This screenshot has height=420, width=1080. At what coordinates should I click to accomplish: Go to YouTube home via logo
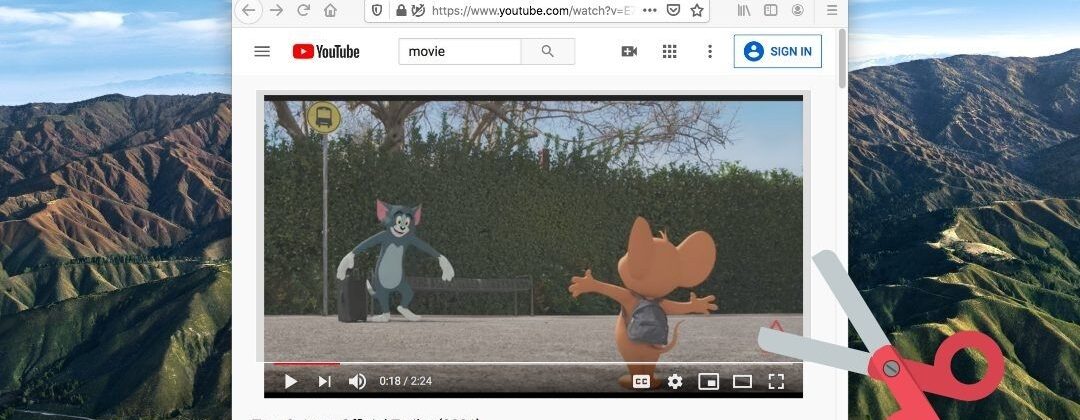click(326, 52)
